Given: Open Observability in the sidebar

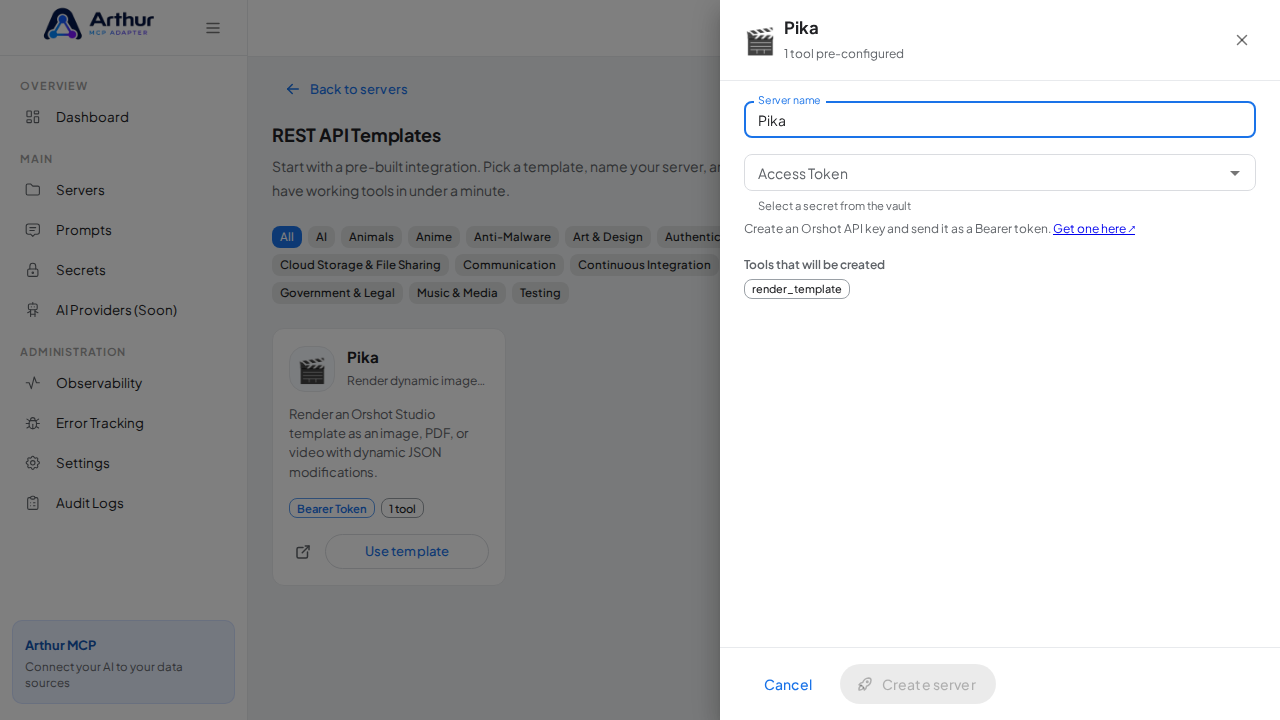Looking at the screenshot, I should click(x=124, y=383).
